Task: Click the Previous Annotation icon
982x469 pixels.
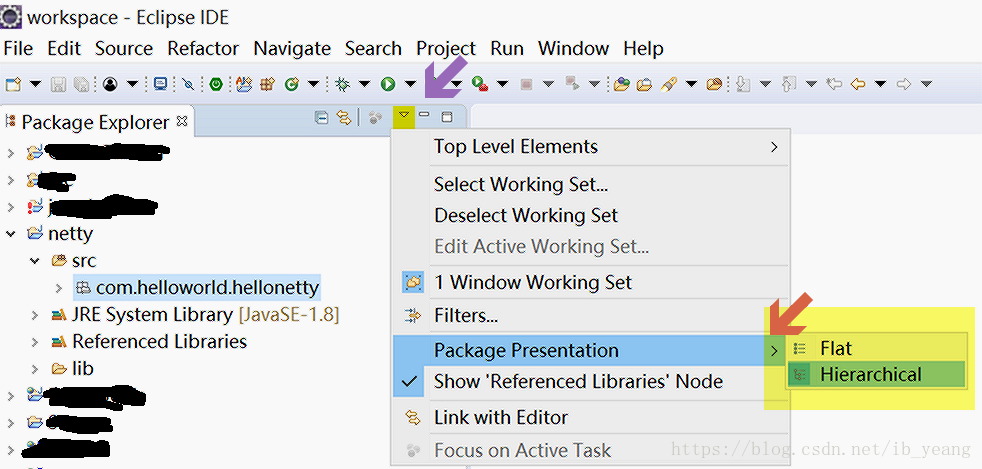Action: coord(789,84)
